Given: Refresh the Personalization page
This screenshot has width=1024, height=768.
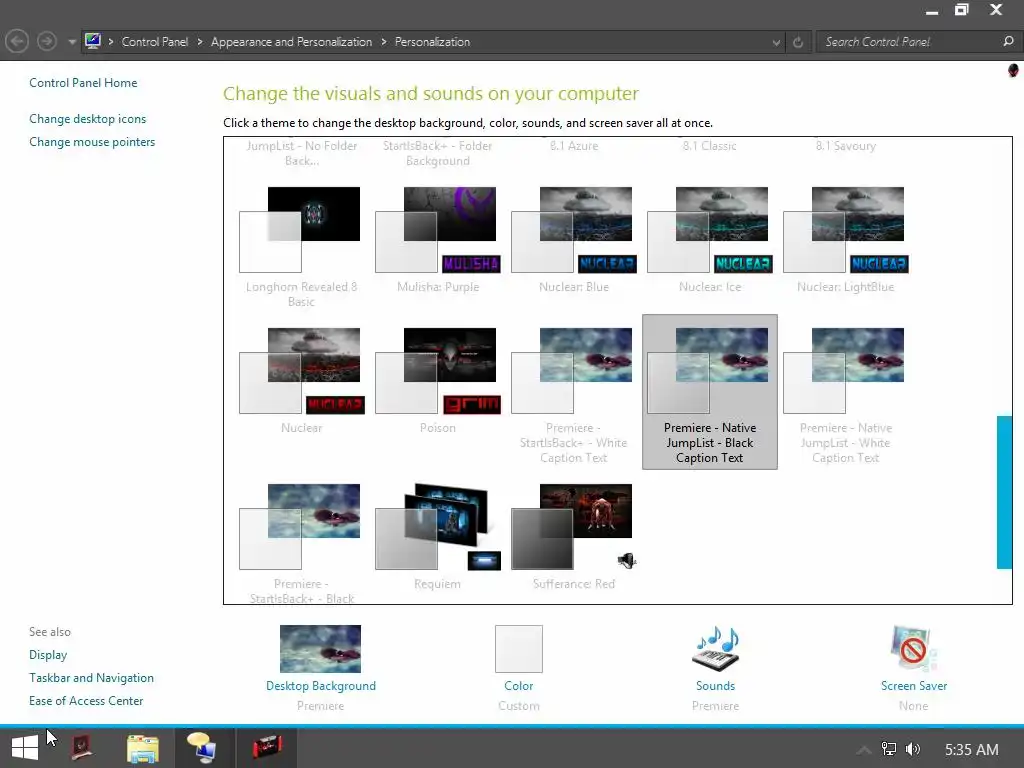Looking at the screenshot, I should 797,42.
